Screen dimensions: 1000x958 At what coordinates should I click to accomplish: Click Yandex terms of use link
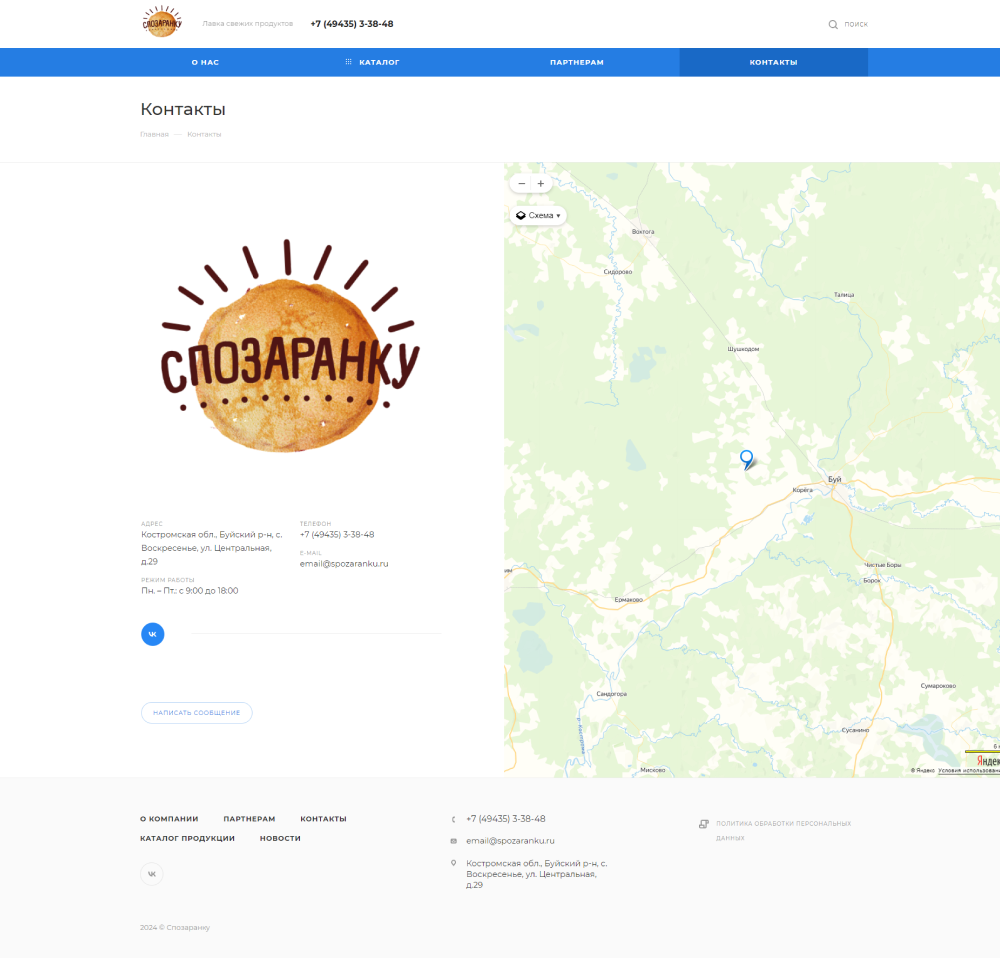pos(968,770)
